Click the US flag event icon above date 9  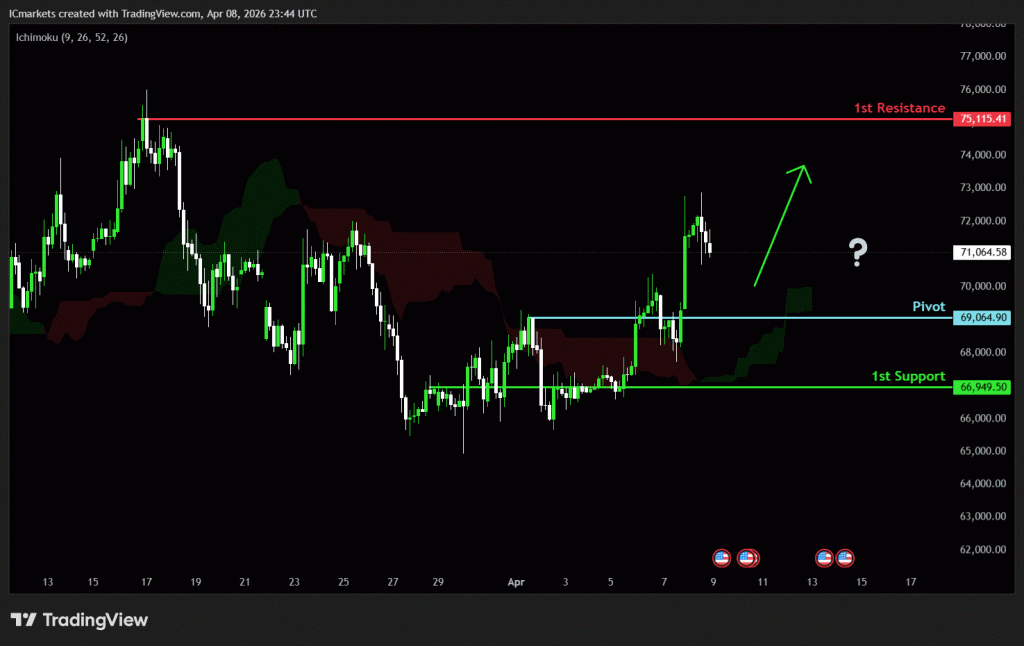click(721, 557)
